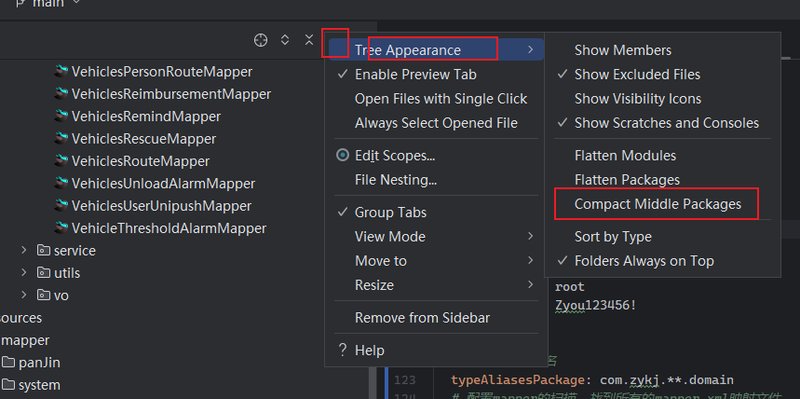800x399 pixels.
Task: Click the Select Opened File crosshair icon
Action: click(261, 40)
